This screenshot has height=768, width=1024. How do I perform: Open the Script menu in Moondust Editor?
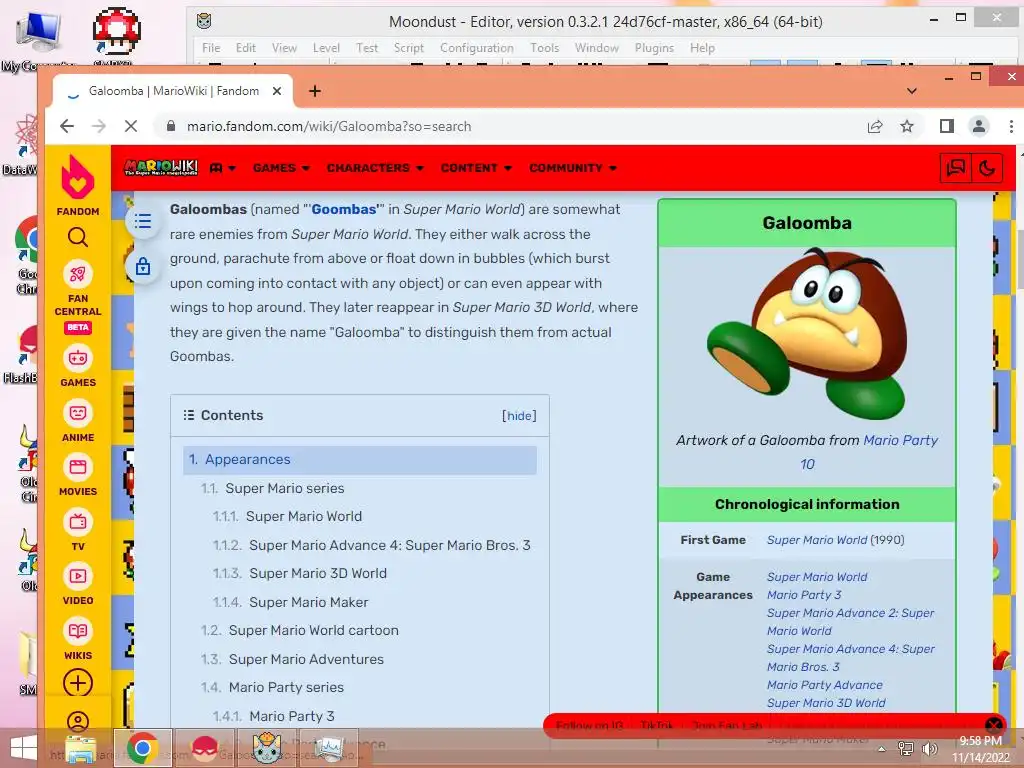pos(409,48)
